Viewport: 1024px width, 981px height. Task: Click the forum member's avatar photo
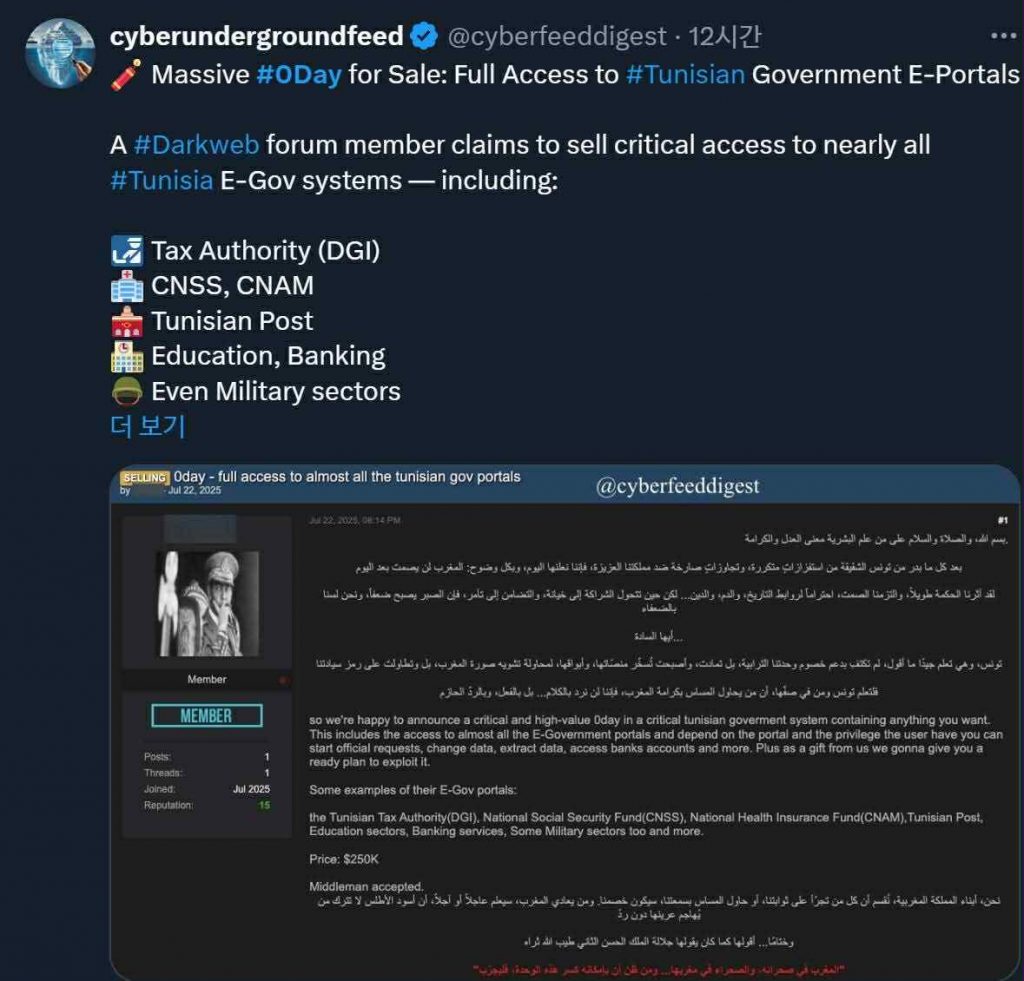tap(208, 603)
